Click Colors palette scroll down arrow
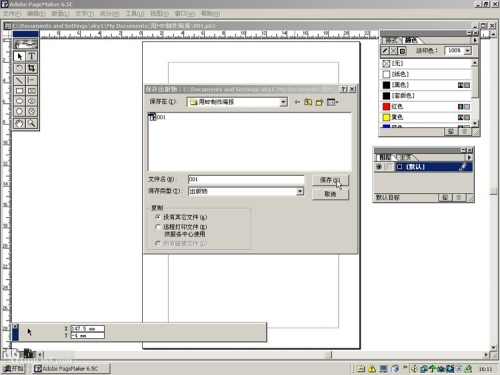This screenshot has height=375, width=500. tap(475, 123)
